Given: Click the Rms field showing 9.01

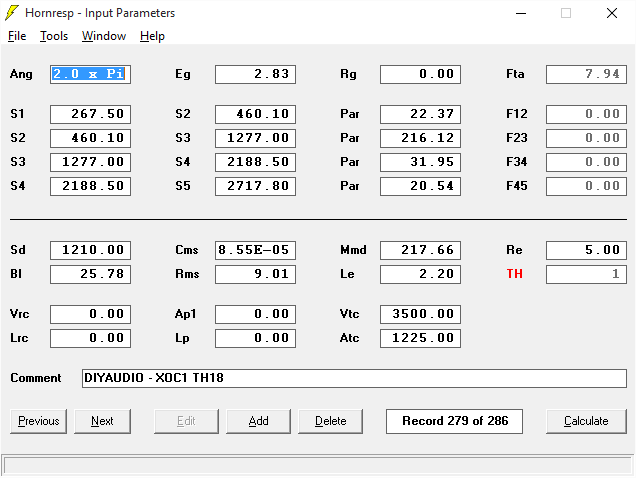Looking at the screenshot, I should coord(256,274).
